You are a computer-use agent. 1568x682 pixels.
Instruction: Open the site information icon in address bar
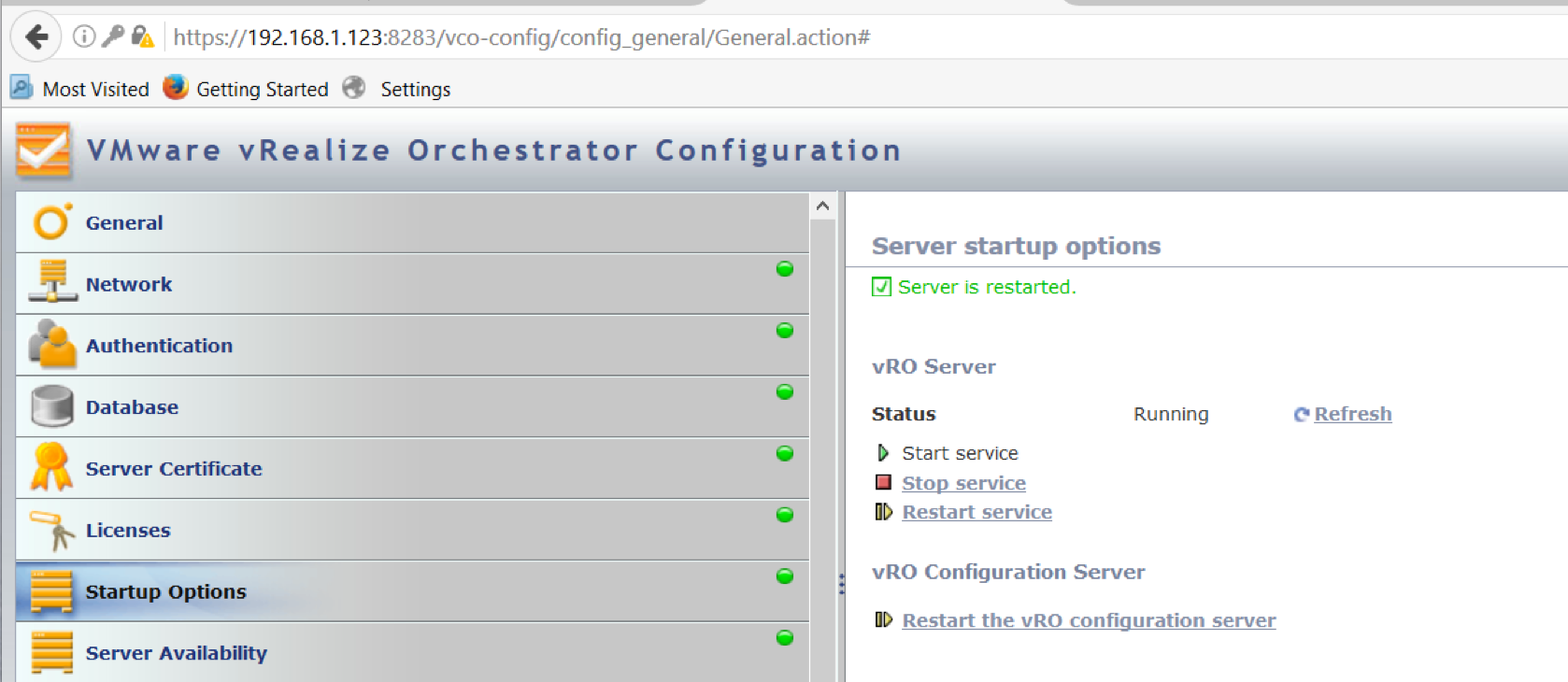84,36
